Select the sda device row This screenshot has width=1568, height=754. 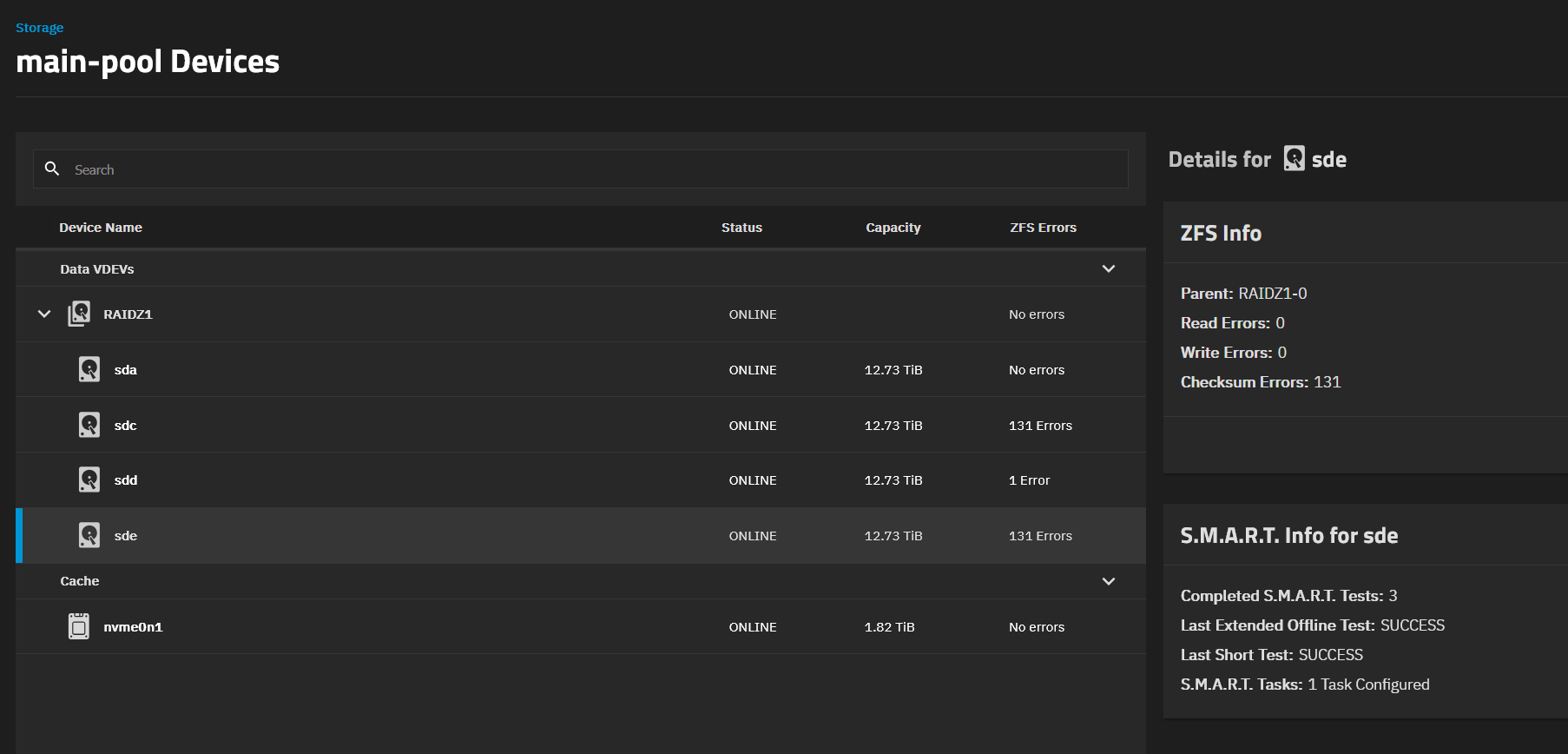434,370
